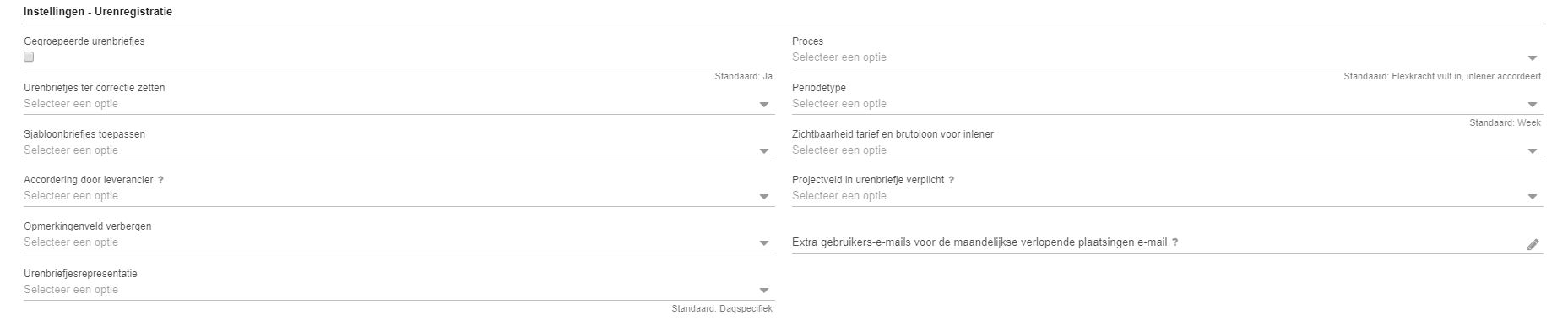Expand Urenbriefjesrepresentatie dropdown arrow
The image size is (1568, 321).
(x=764, y=291)
